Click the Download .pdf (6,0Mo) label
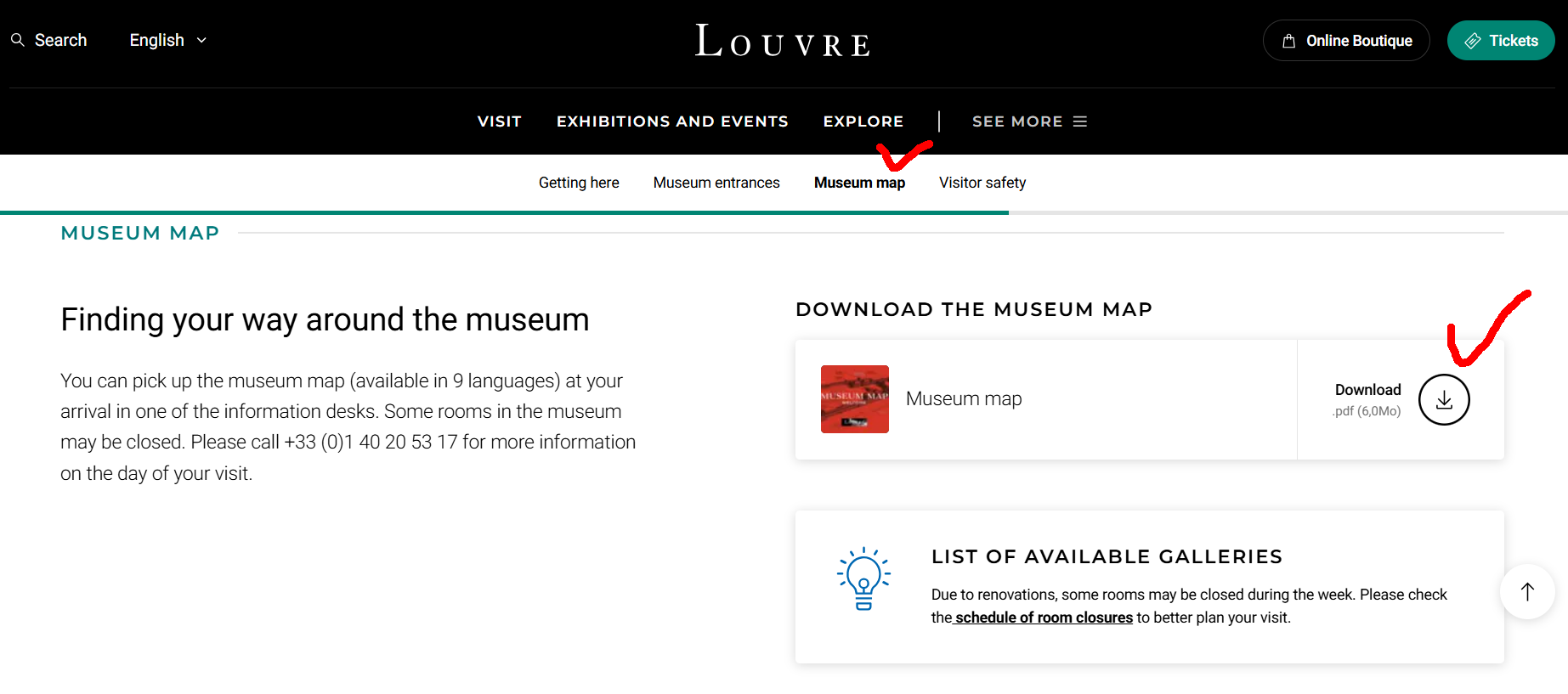1568x694 pixels. coord(1367,399)
